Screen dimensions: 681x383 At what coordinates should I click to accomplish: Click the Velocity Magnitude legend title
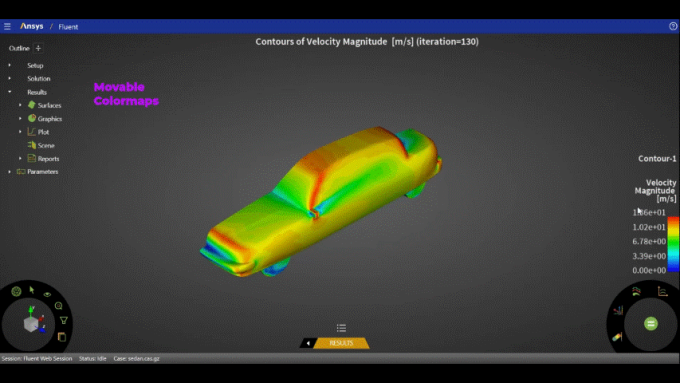click(655, 191)
